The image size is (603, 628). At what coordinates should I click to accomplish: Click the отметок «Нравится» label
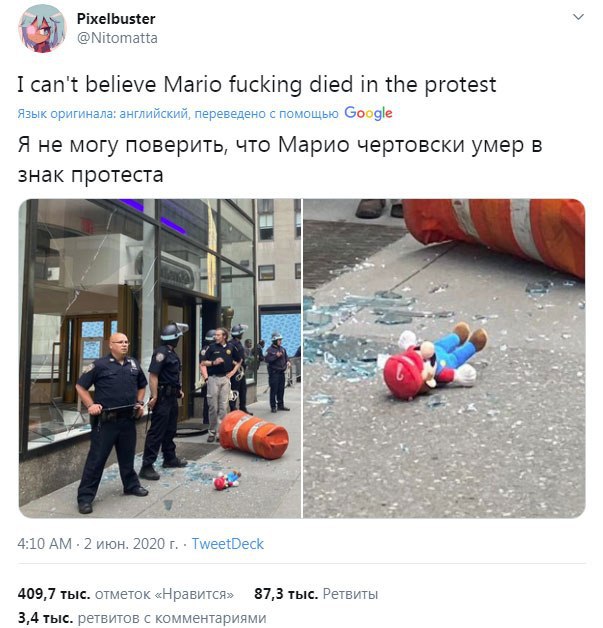[x=164, y=594]
